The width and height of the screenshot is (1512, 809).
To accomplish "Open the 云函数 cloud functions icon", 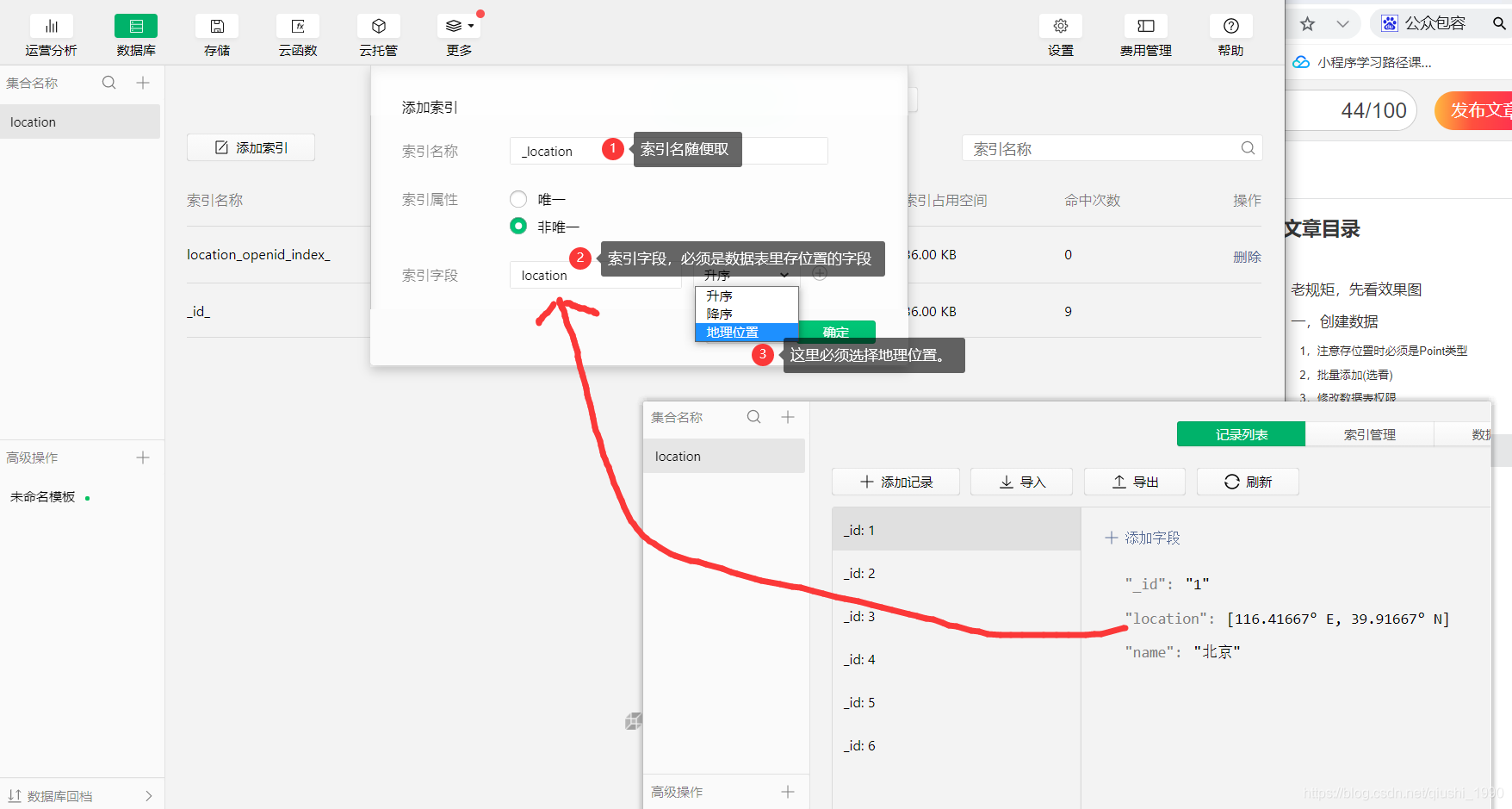I will coord(298,26).
